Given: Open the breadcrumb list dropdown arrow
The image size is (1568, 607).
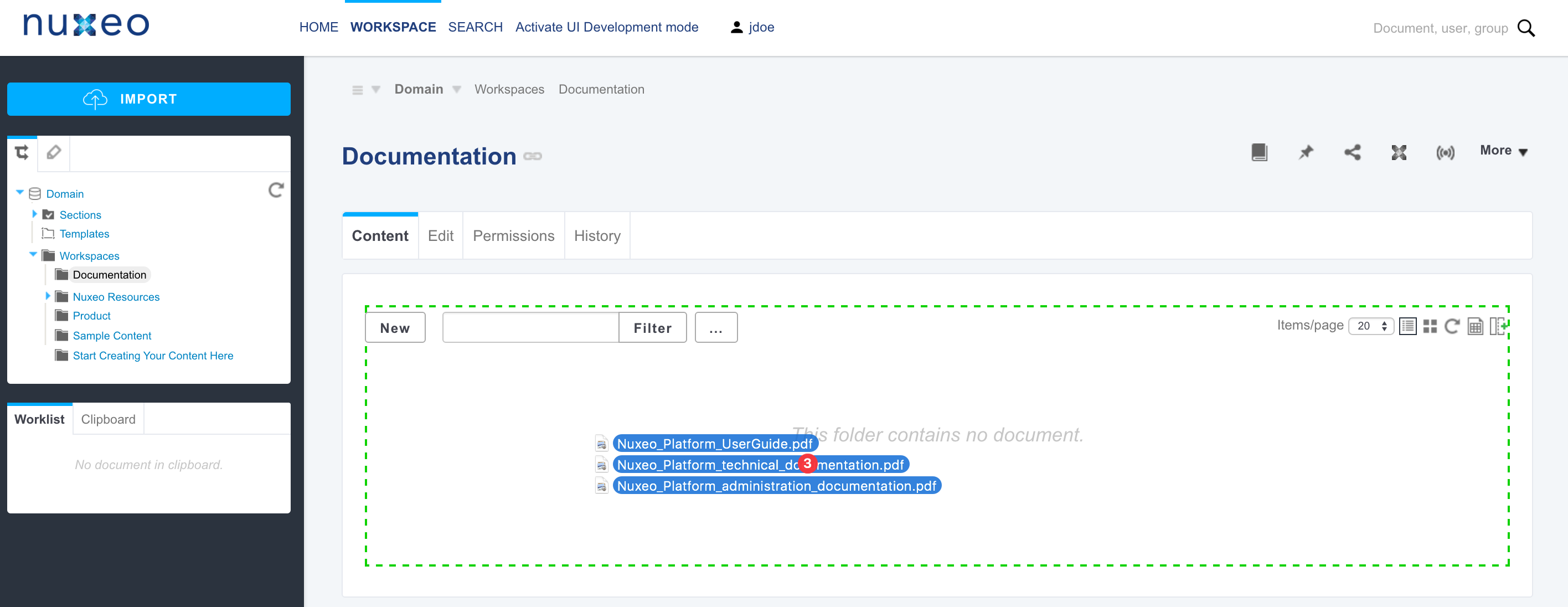Looking at the screenshot, I should pyautogui.click(x=376, y=90).
